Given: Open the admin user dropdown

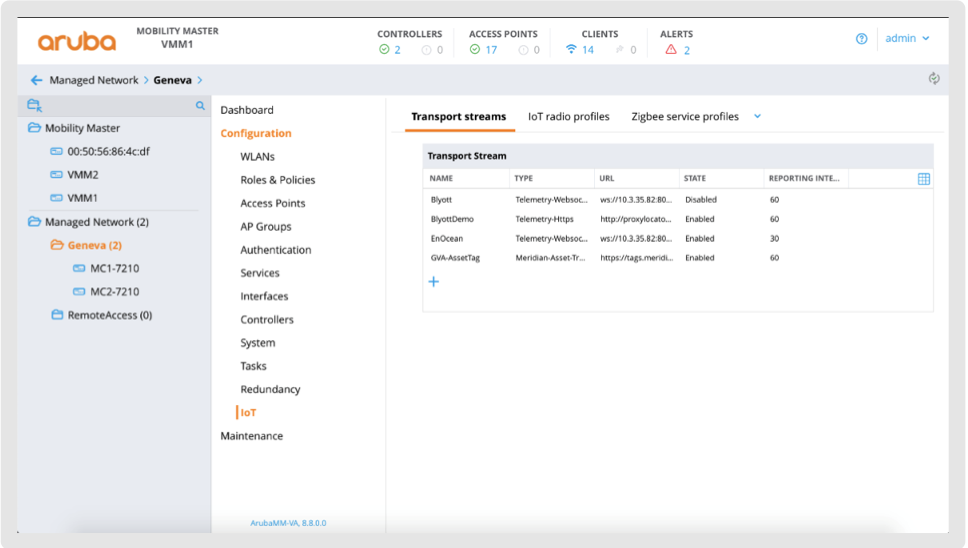Looking at the screenshot, I should point(907,39).
